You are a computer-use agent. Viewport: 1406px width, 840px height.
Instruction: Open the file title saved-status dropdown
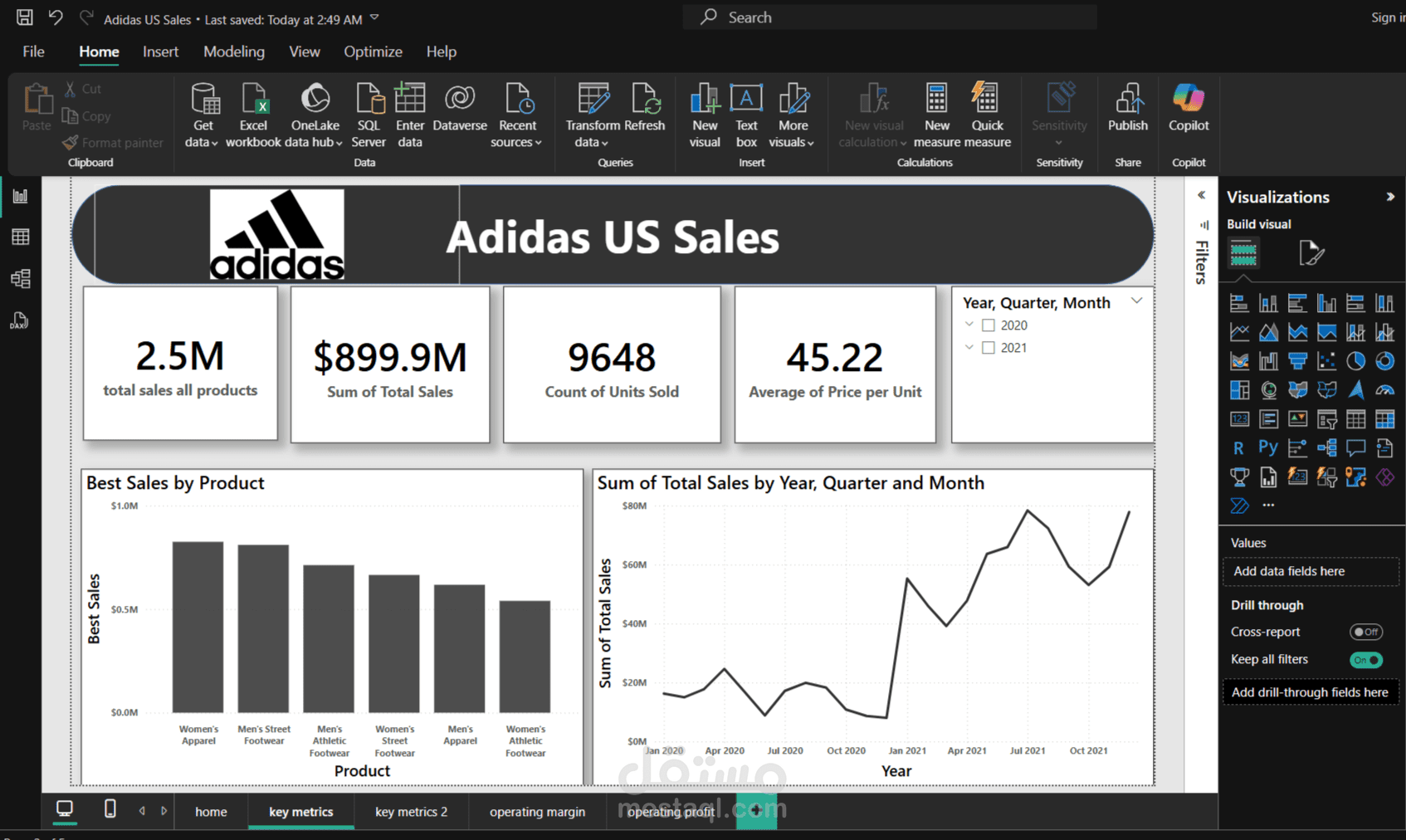tap(374, 17)
